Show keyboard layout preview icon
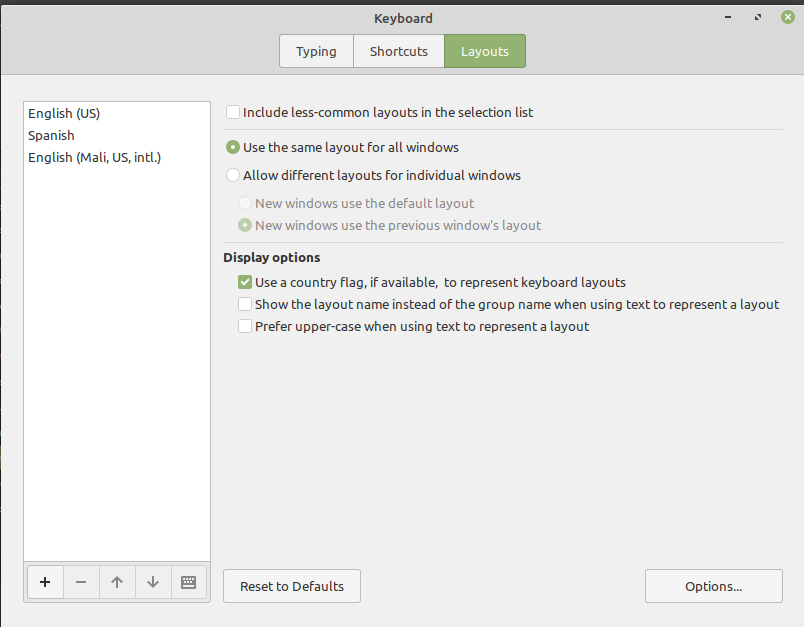Image resolution: width=804 pixels, height=627 pixels. coord(188,582)
